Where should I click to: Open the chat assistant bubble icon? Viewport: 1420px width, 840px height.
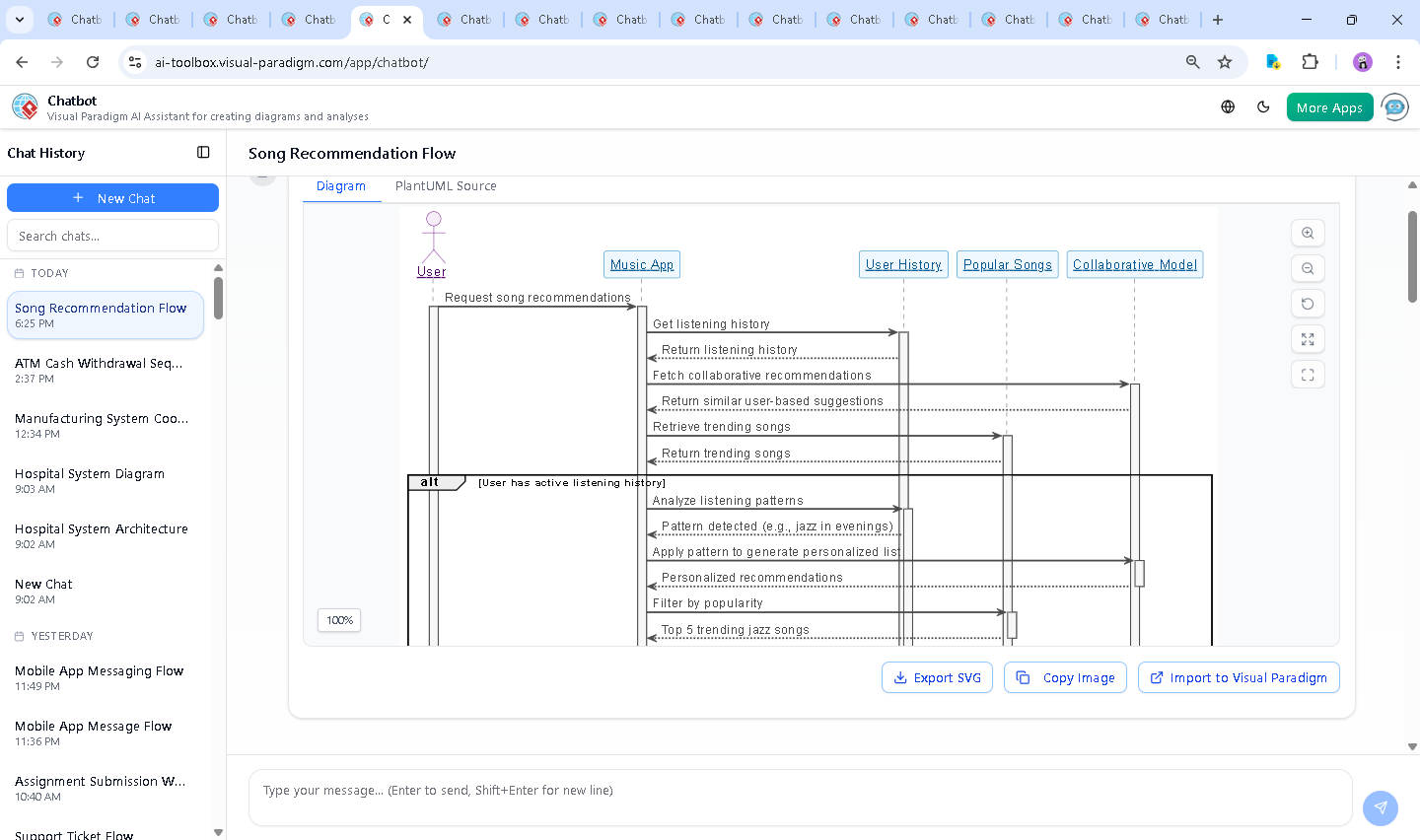1394,106
